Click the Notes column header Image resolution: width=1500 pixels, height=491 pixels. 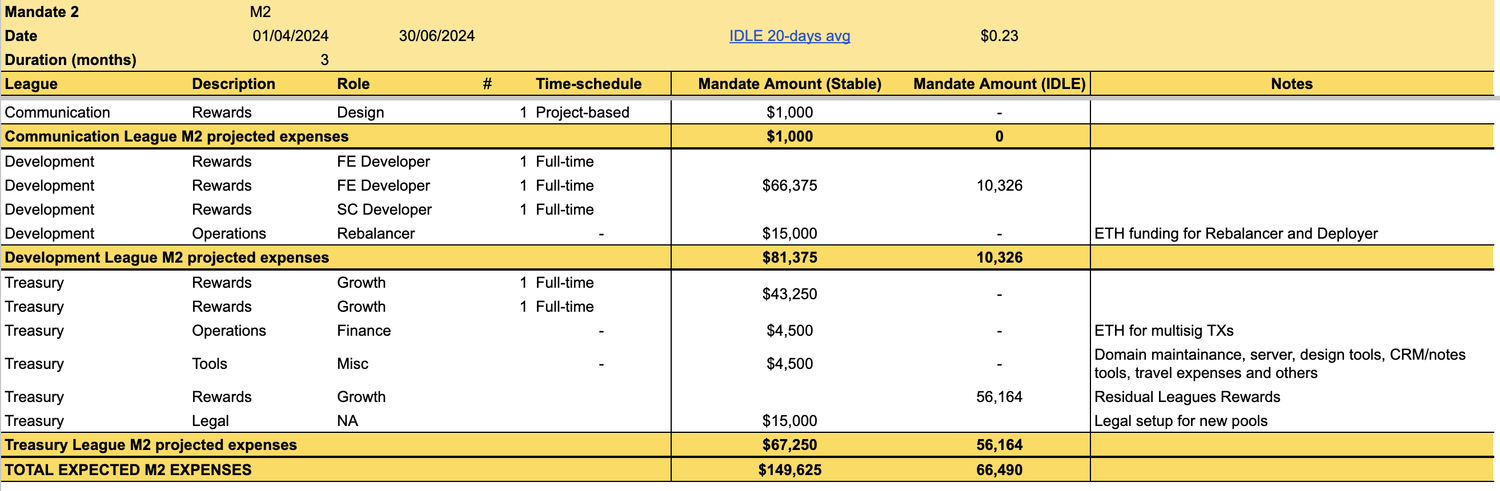[1291, 84]
